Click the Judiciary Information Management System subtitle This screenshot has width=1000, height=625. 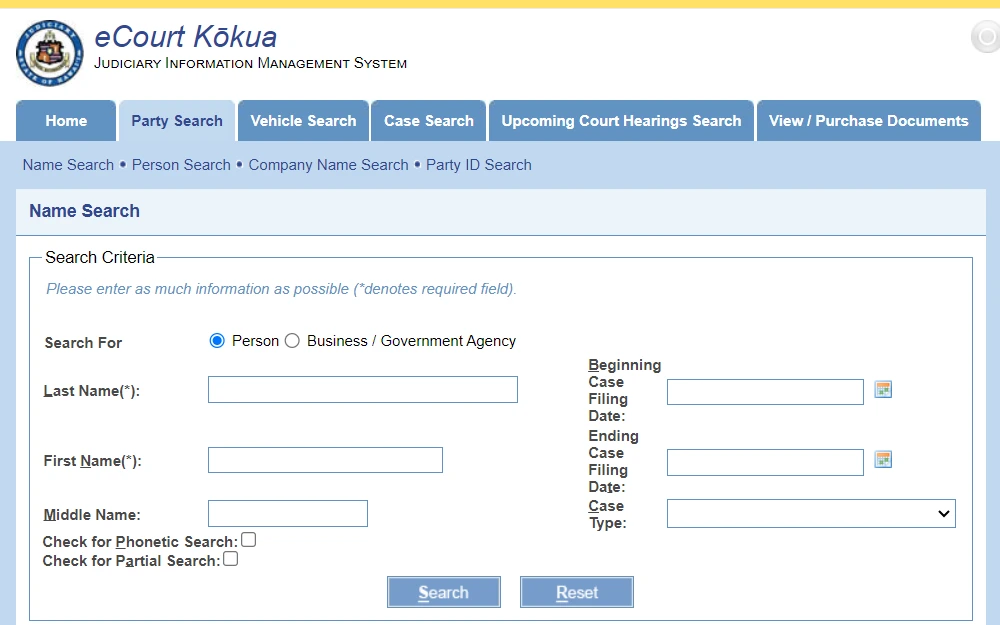click(251, 63)
